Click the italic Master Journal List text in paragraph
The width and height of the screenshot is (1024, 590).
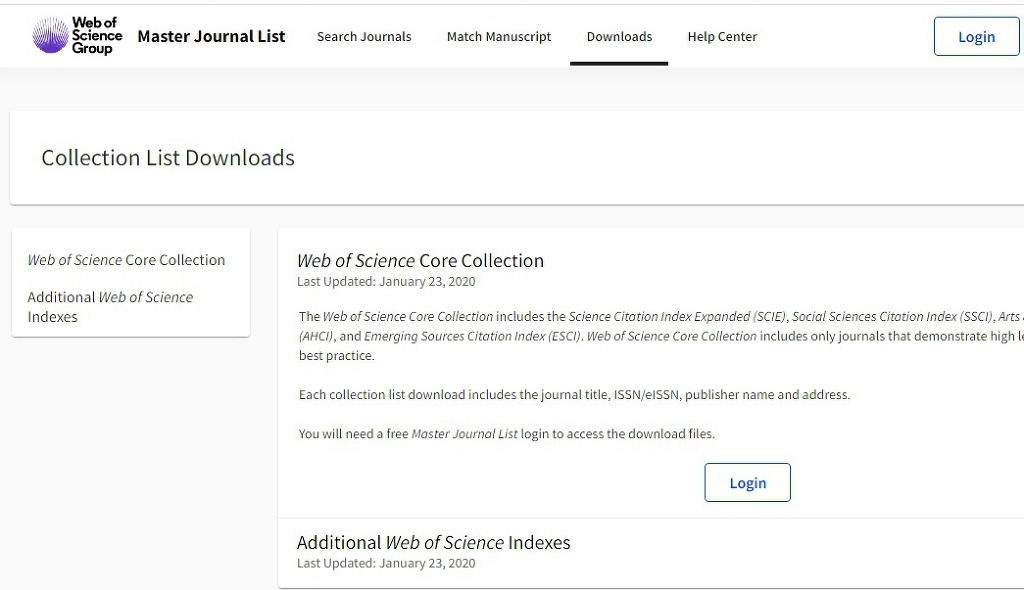(x=465, y=434)
